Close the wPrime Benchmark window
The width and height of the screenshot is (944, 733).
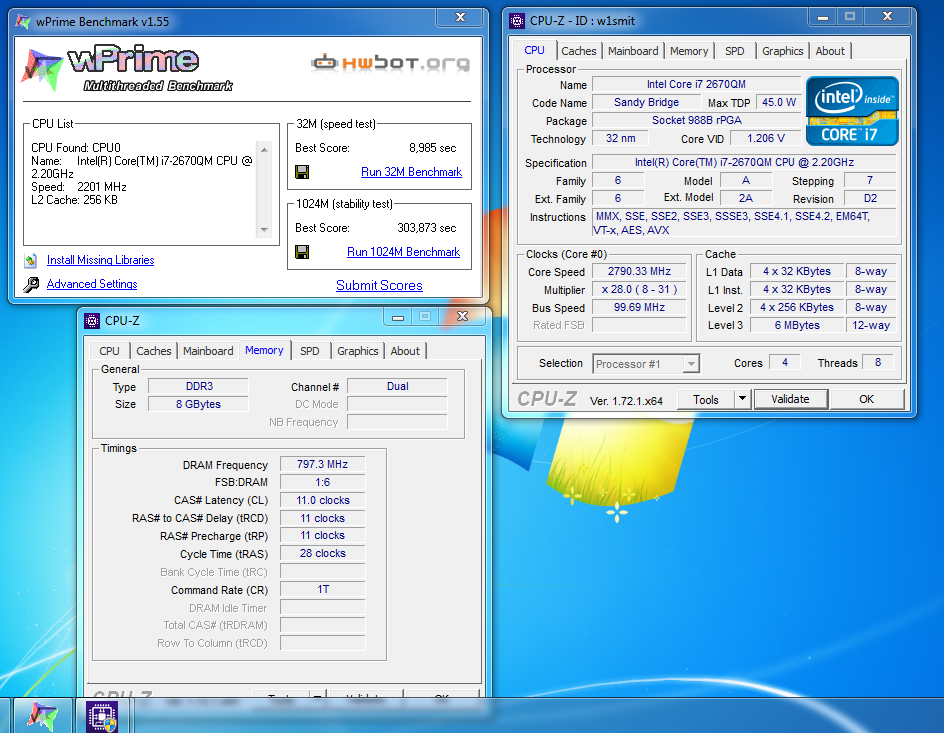[461, 17]
